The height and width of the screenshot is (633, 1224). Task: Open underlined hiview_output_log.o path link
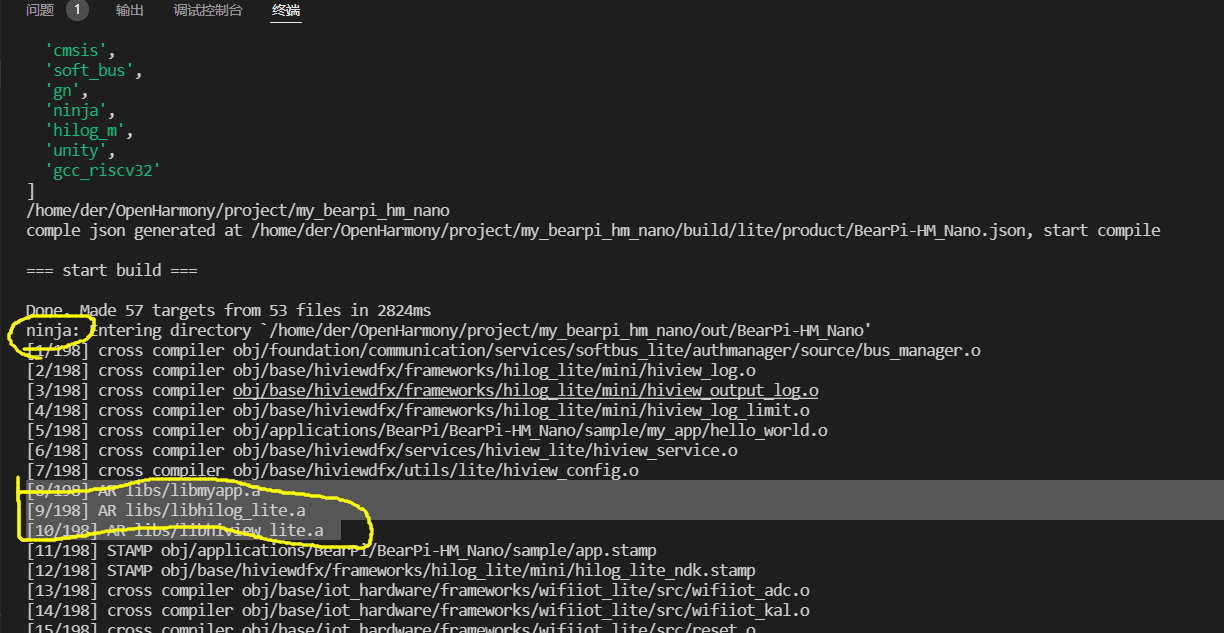click(526, 390)
